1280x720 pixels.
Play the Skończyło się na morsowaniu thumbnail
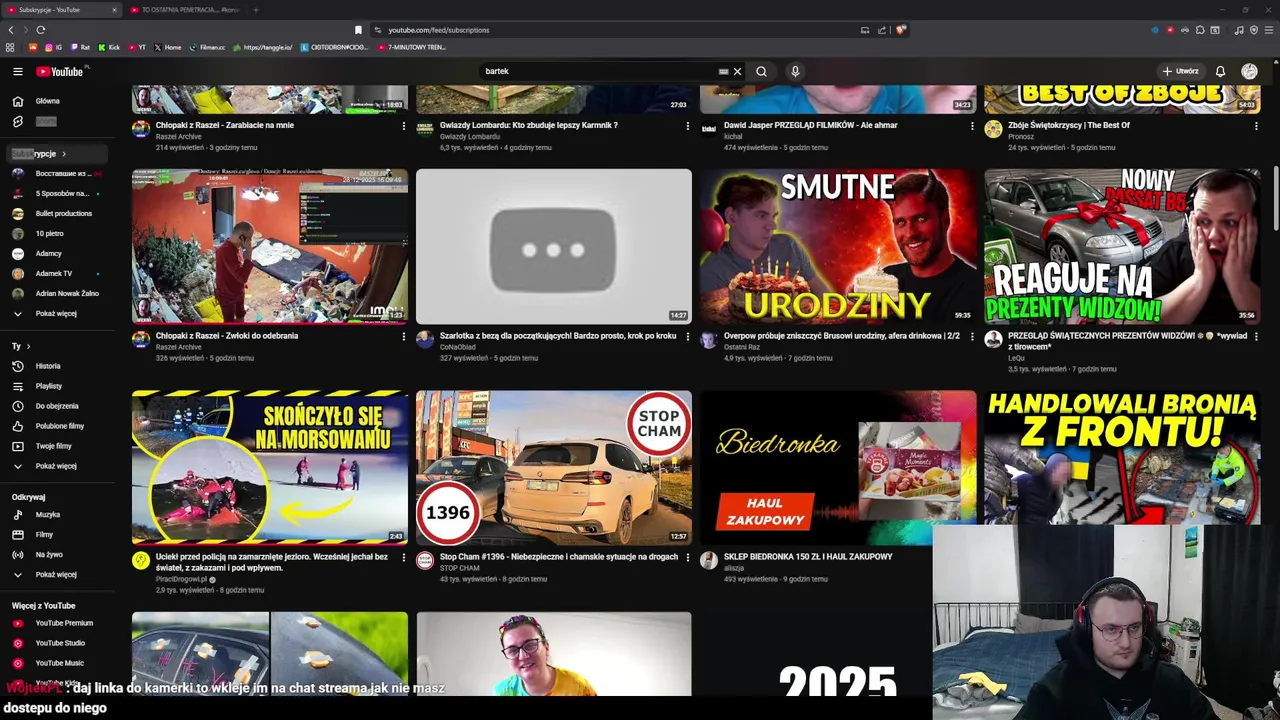(270, 467)
